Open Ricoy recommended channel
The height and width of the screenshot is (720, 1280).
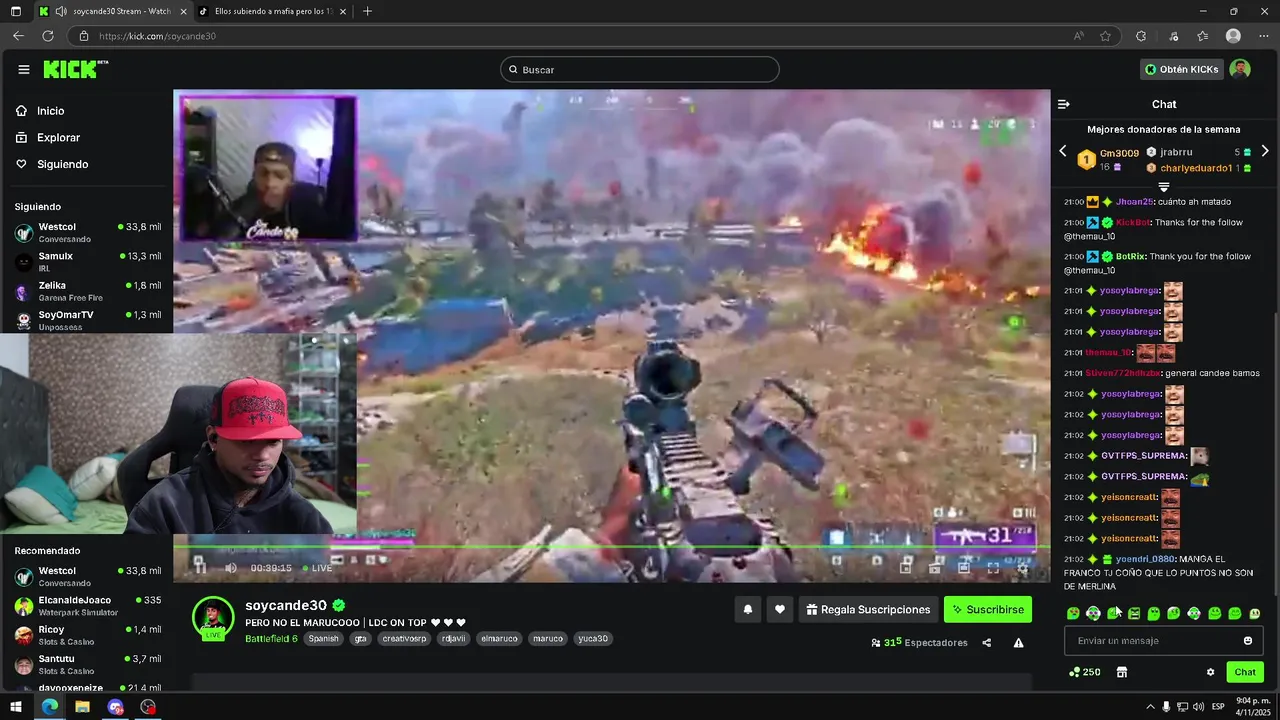[x=88, y=635]
